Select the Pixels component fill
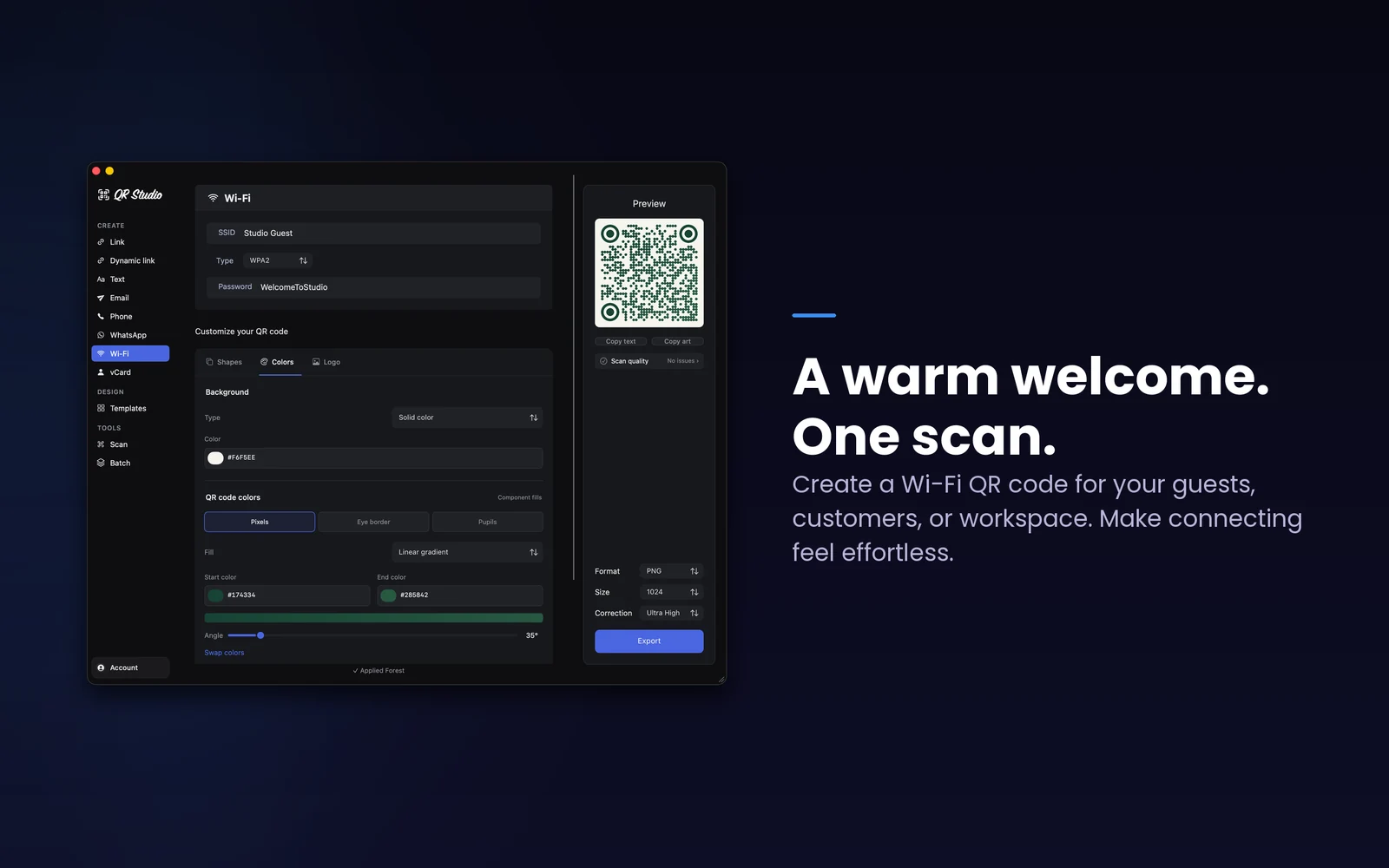The height and width of the screenshot is (868, 1389). (x=260, y=522)
